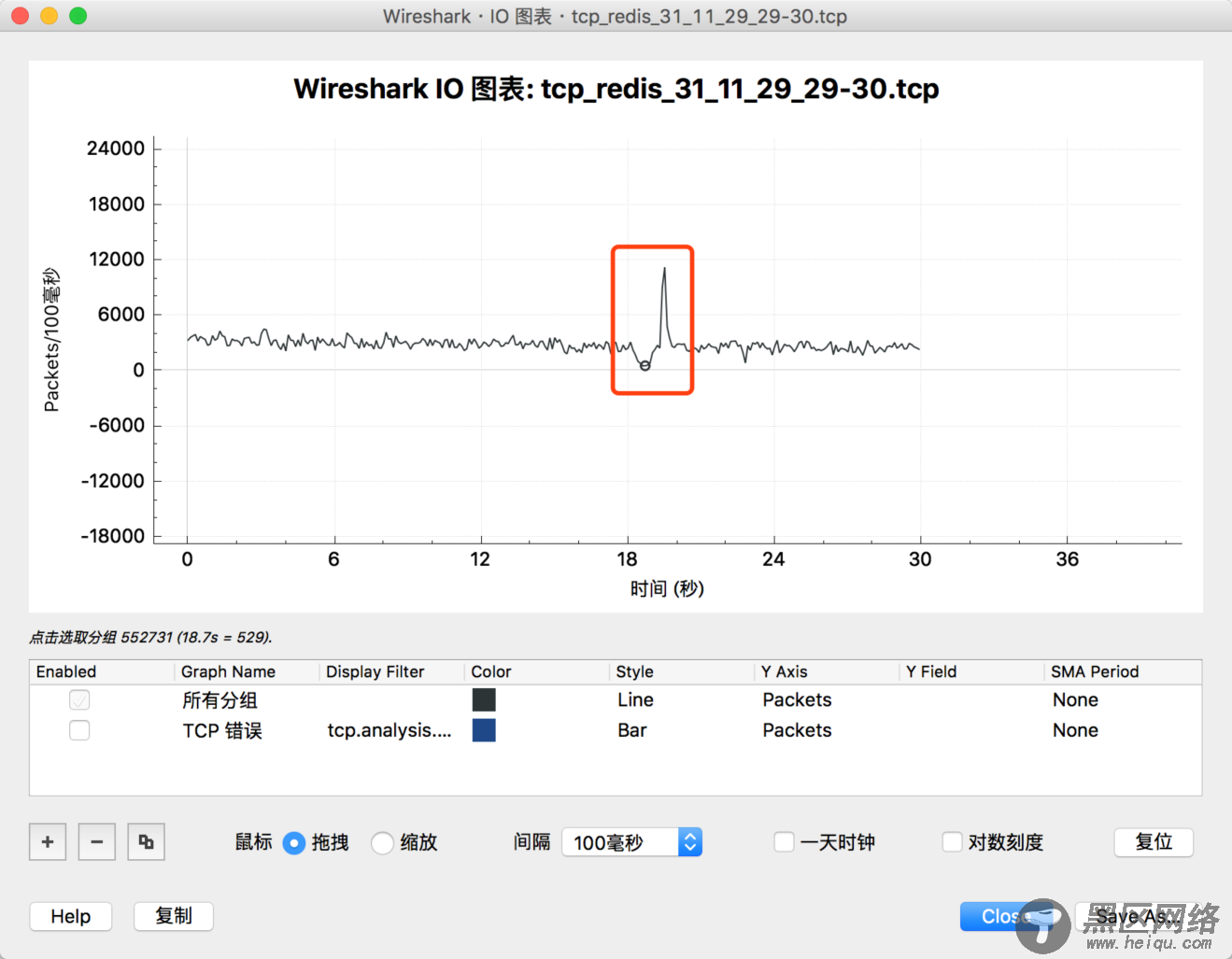Sort by the Enabled column header
This screenshot has width=1232, height=959.
click(x=102, y=671)
